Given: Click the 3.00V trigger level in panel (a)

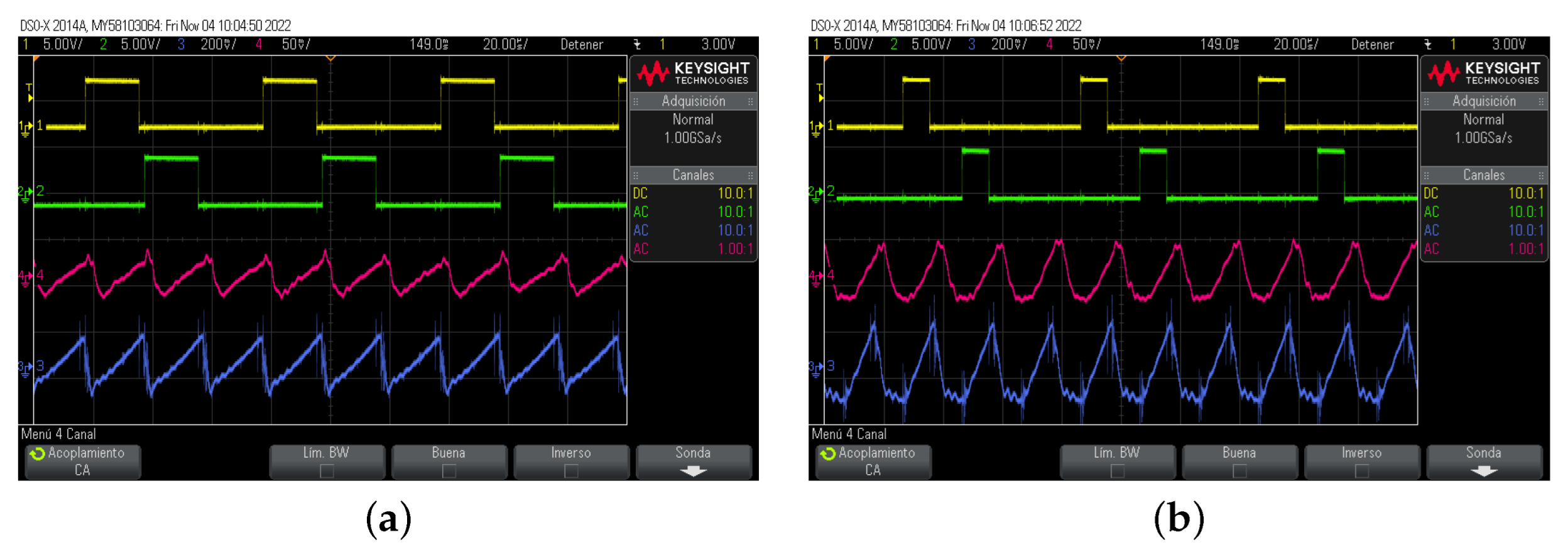Looking at the screenshot, I should tap(718, 45).
